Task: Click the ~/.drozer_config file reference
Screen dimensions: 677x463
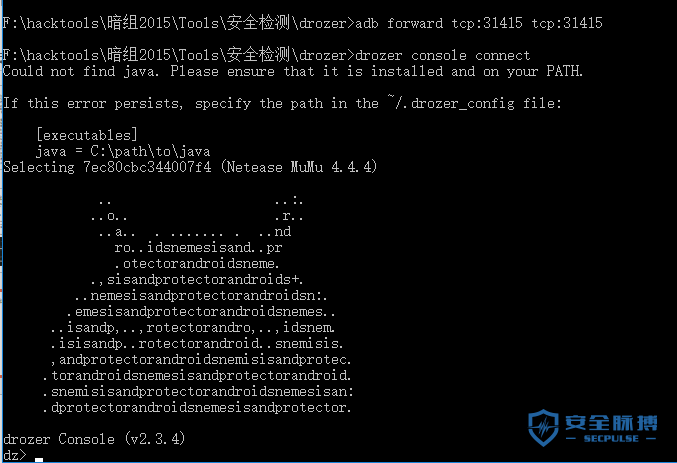Action: tap(451, 103)
